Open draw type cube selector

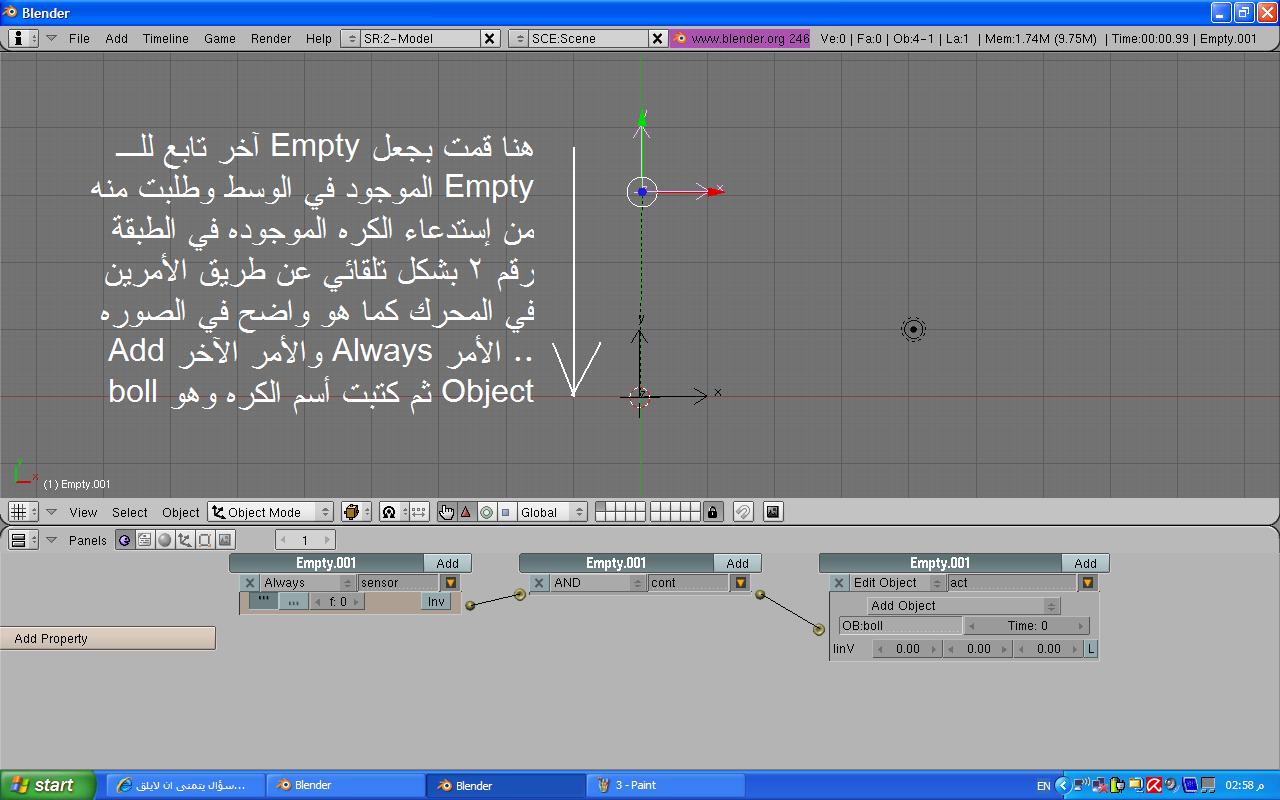tap(356, 512)
